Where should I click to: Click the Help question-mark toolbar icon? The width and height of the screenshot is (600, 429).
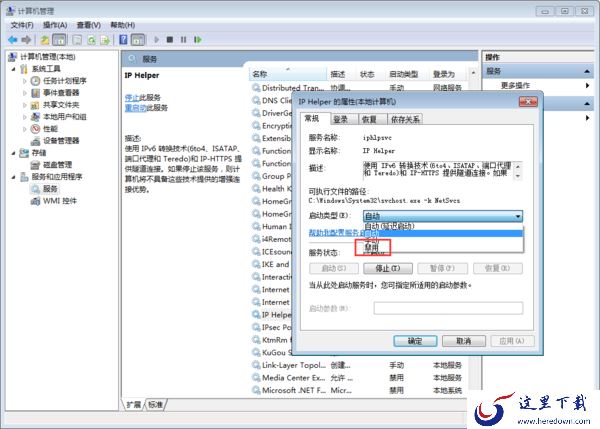click(x=123, y=40)
